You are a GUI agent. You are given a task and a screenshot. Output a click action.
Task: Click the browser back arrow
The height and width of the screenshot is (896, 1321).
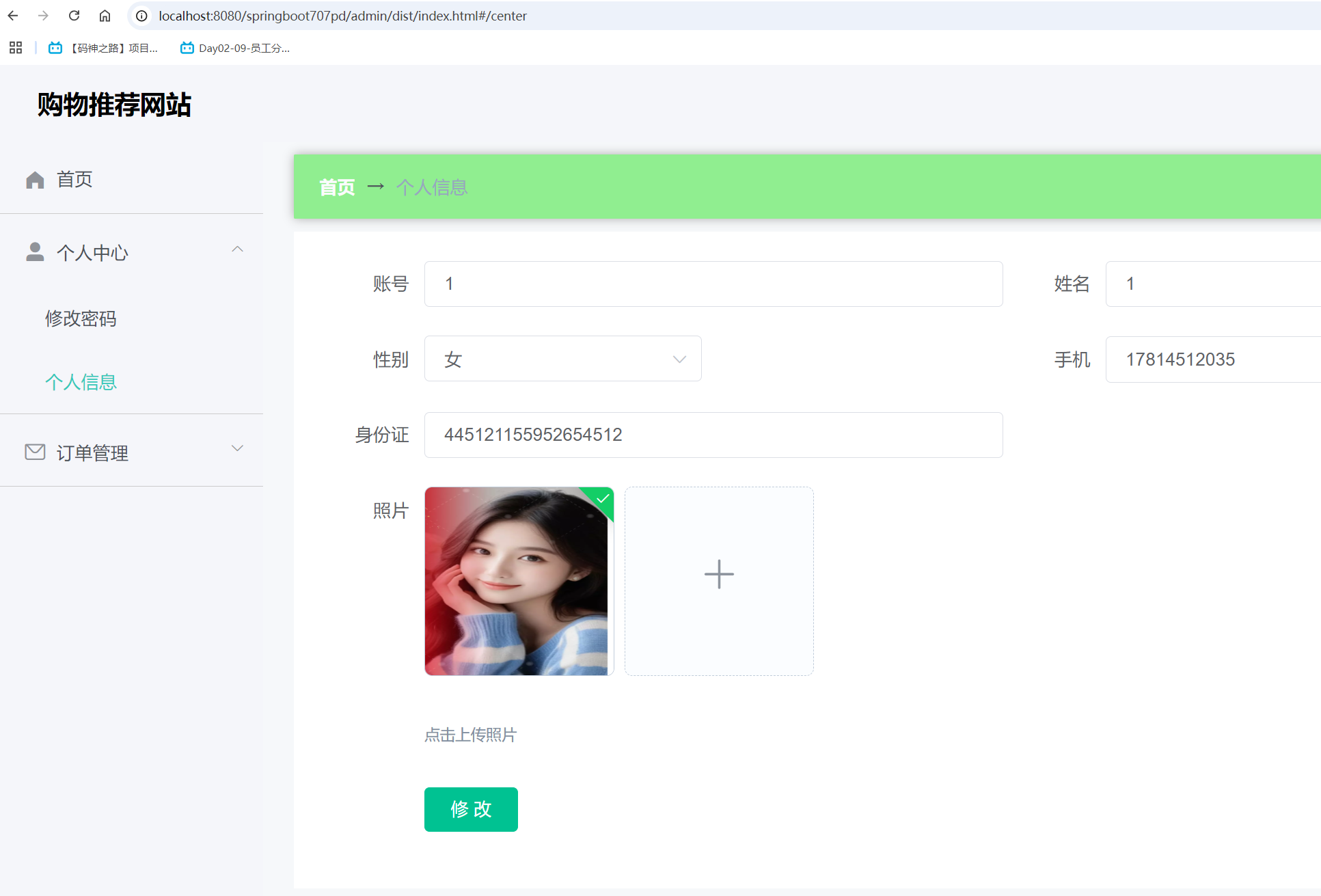(13, 15)
